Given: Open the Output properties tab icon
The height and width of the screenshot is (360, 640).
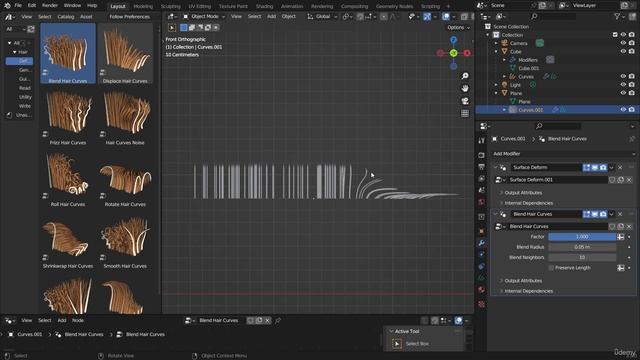Looking at the screenshot, I should (482, 167).
